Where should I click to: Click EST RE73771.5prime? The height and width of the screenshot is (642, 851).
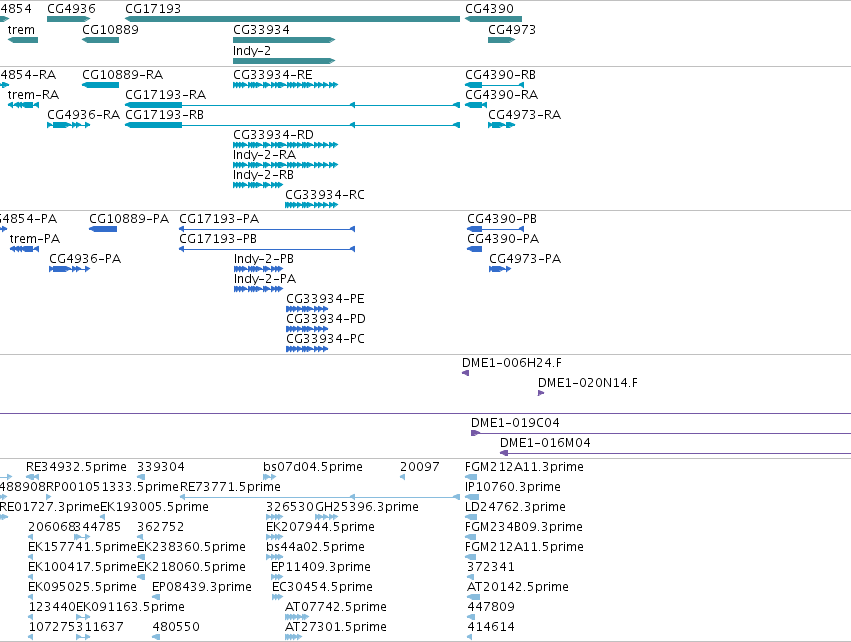(320, 497)
